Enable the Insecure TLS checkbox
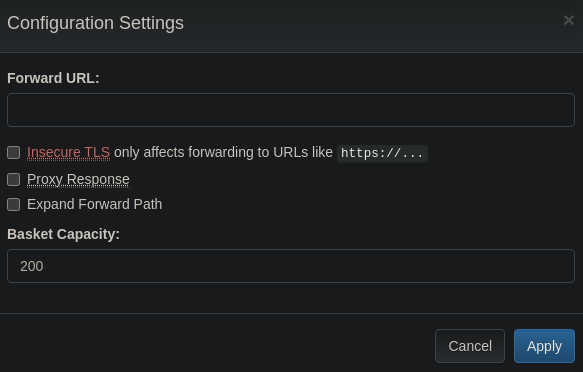Screen dimensions: 583x372 pos(14,152)
